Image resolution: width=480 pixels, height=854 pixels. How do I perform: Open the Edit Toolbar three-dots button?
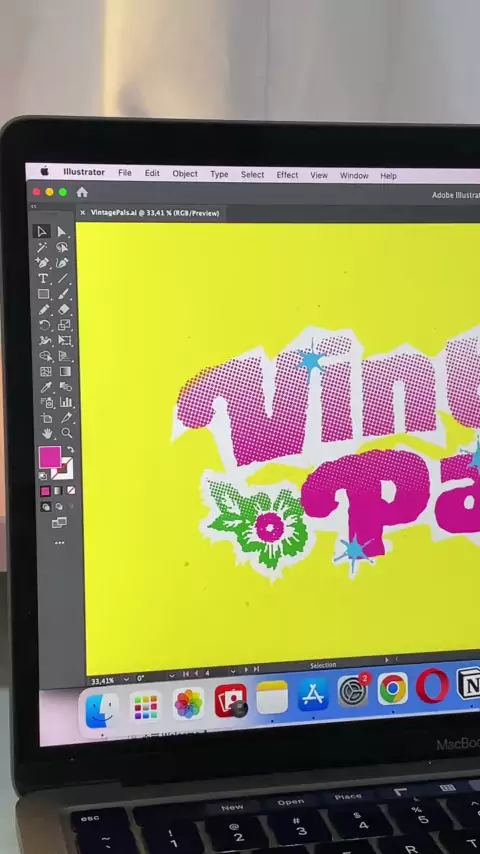point(59,542)
